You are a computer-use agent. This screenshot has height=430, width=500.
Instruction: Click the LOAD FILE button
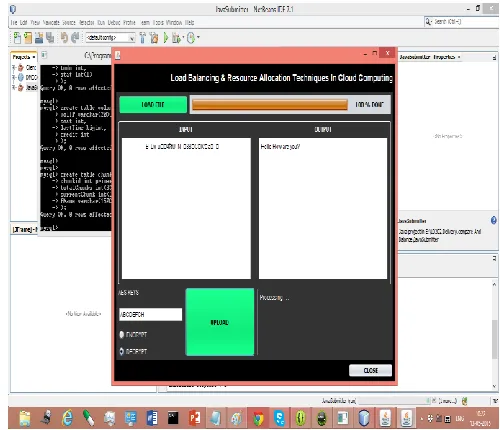153,105
